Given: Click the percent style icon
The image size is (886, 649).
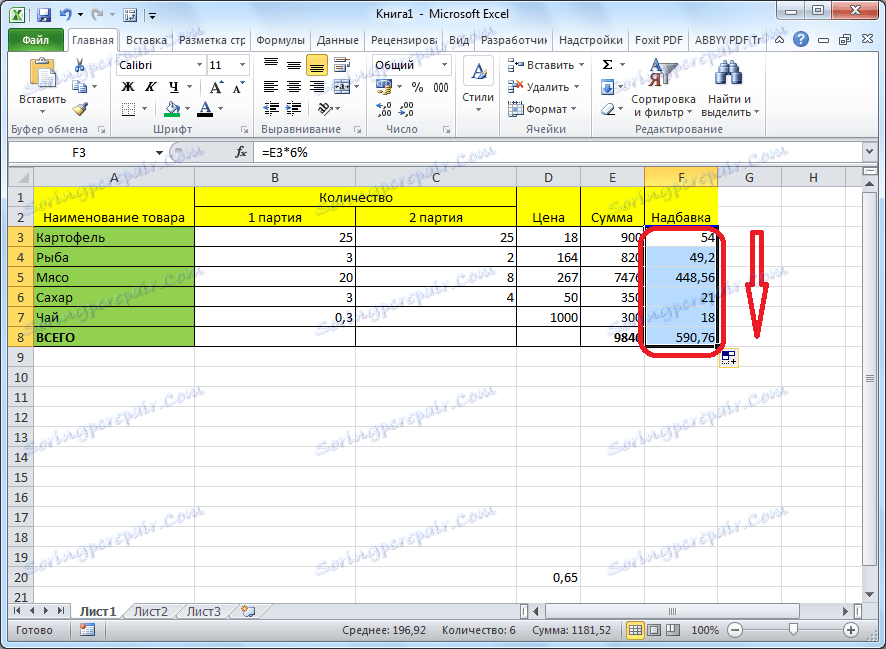Looking at the screenshot, I should [x=417, y=87].
